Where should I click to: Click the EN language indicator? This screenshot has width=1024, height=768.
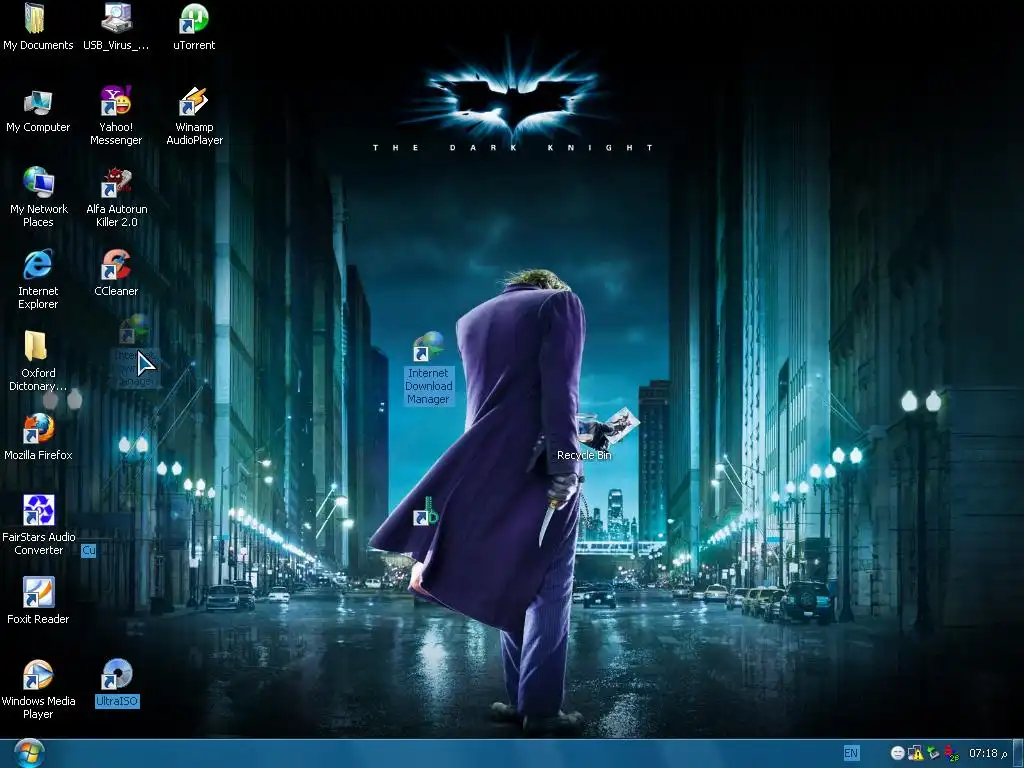tap(851, 753)
